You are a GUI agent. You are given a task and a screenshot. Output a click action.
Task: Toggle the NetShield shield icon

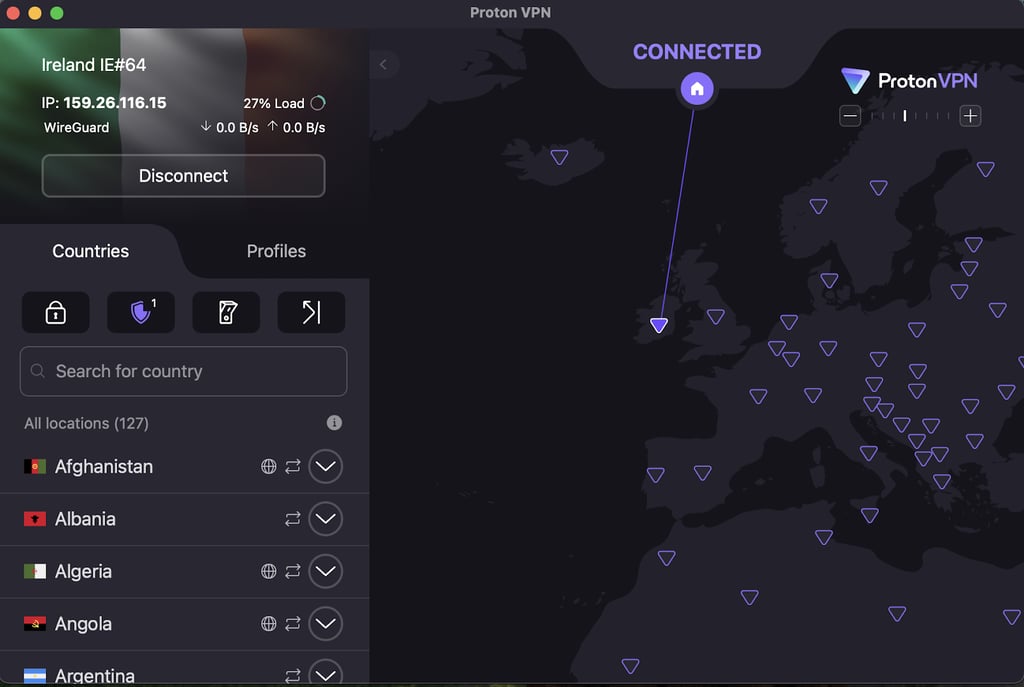pyautogui.click(x=140, y=312)
